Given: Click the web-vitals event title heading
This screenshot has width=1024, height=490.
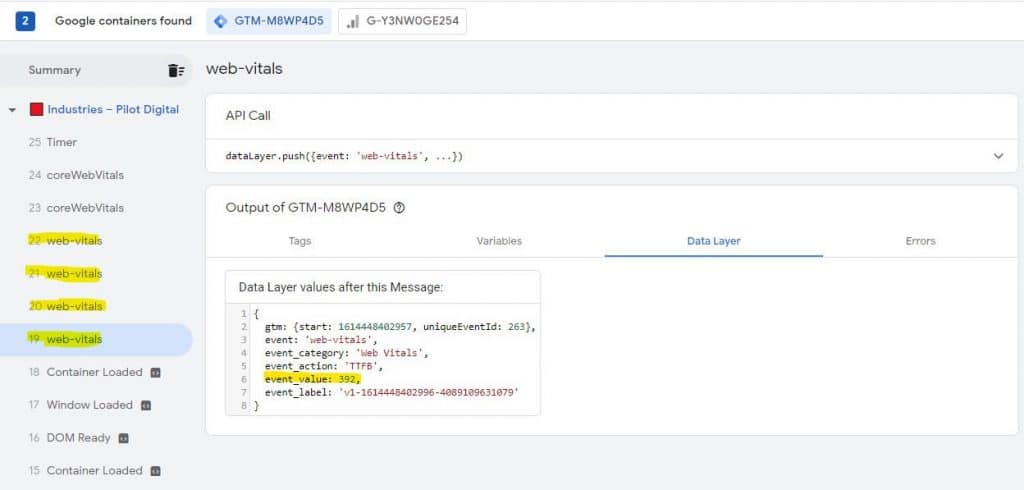Looking at the screenshot, I should (244, 69).
